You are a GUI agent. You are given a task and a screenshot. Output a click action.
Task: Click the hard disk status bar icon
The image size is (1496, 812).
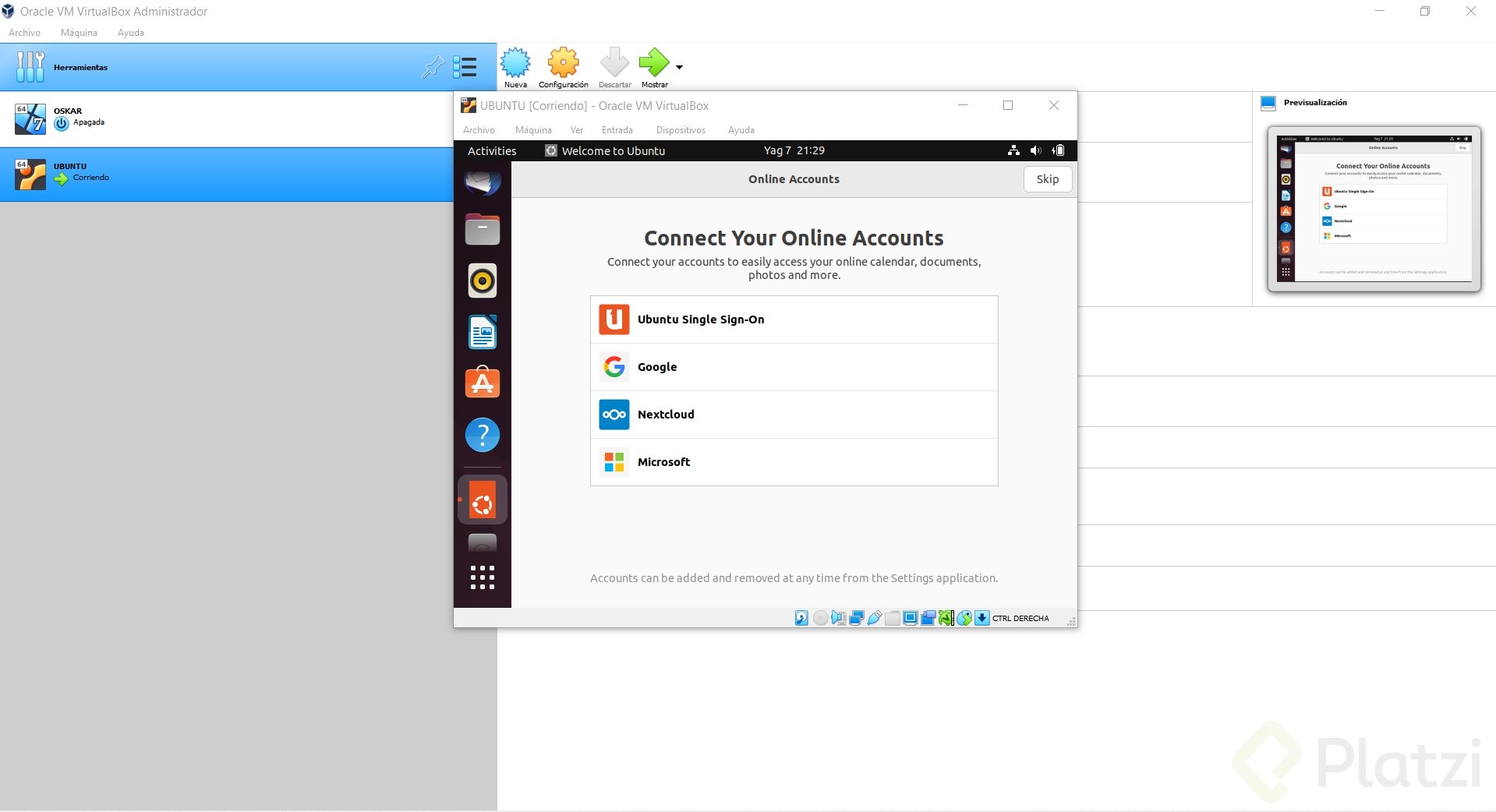(801, 618)
